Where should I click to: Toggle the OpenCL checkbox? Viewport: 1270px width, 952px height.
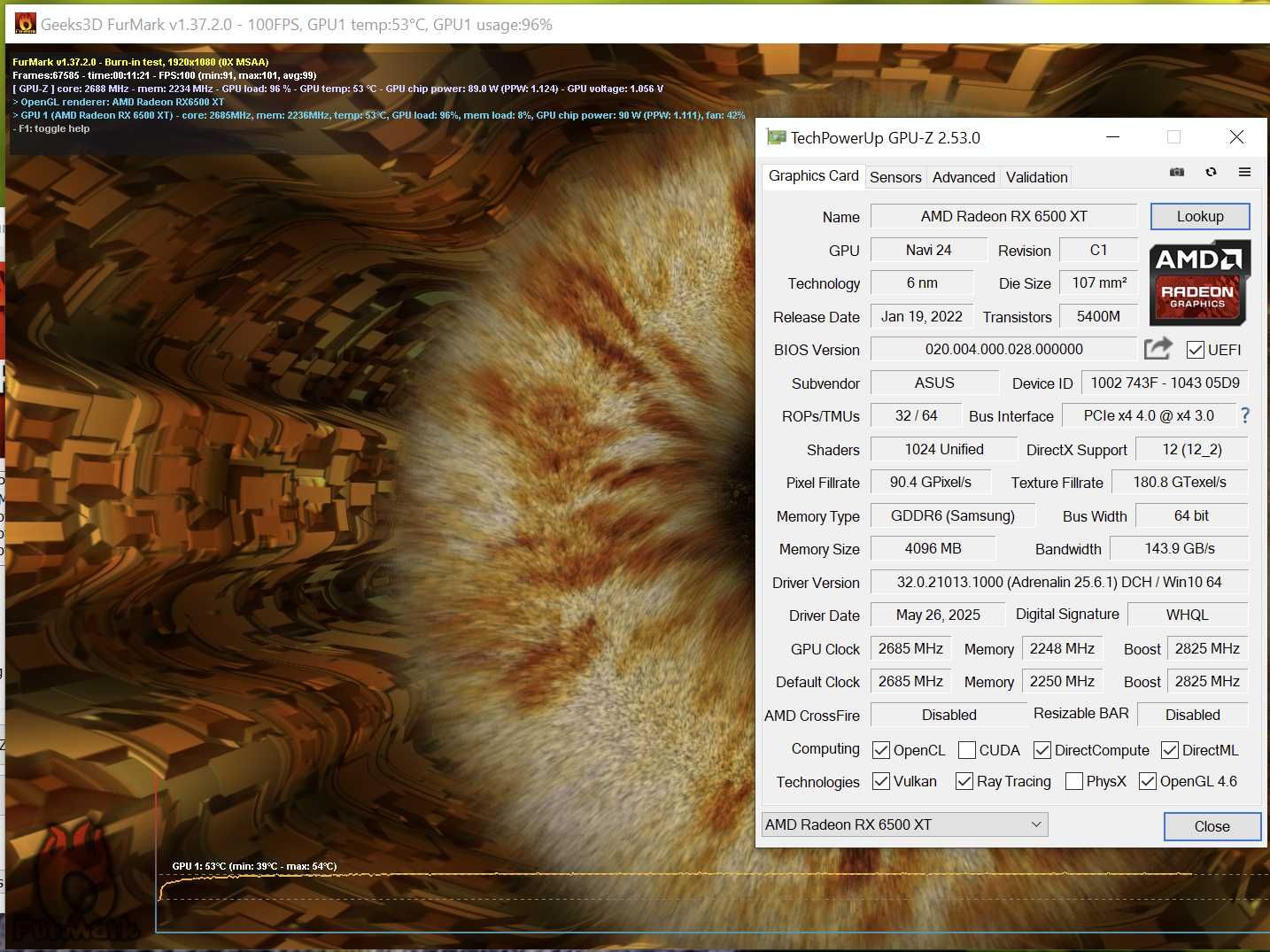[x=880, y=750]
